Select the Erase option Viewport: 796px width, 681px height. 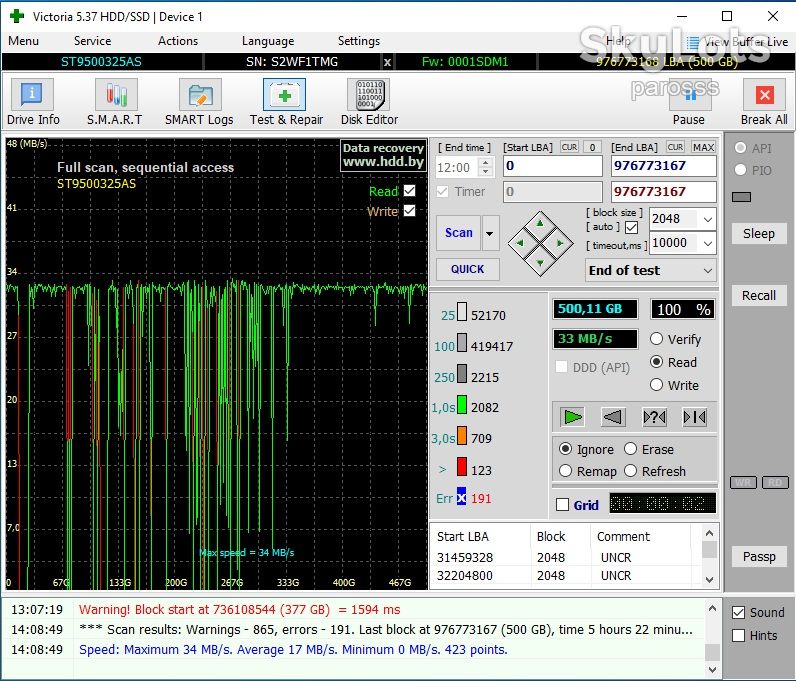click(631, 449)
